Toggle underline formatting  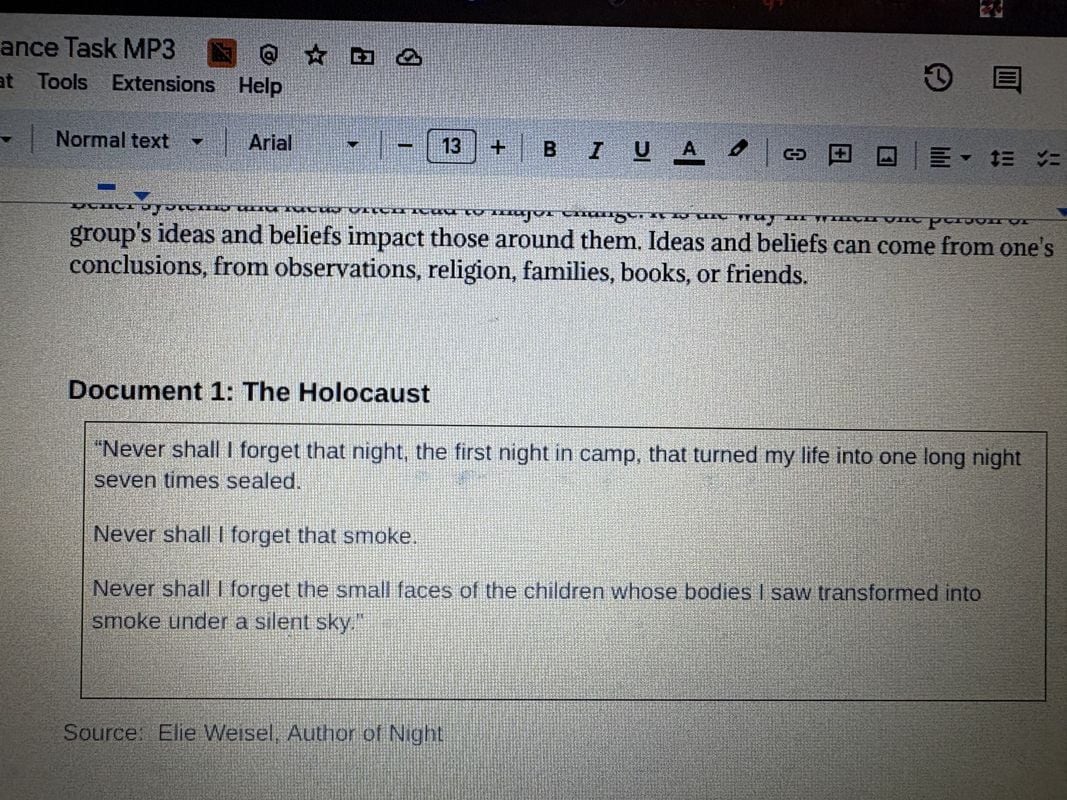642,151
